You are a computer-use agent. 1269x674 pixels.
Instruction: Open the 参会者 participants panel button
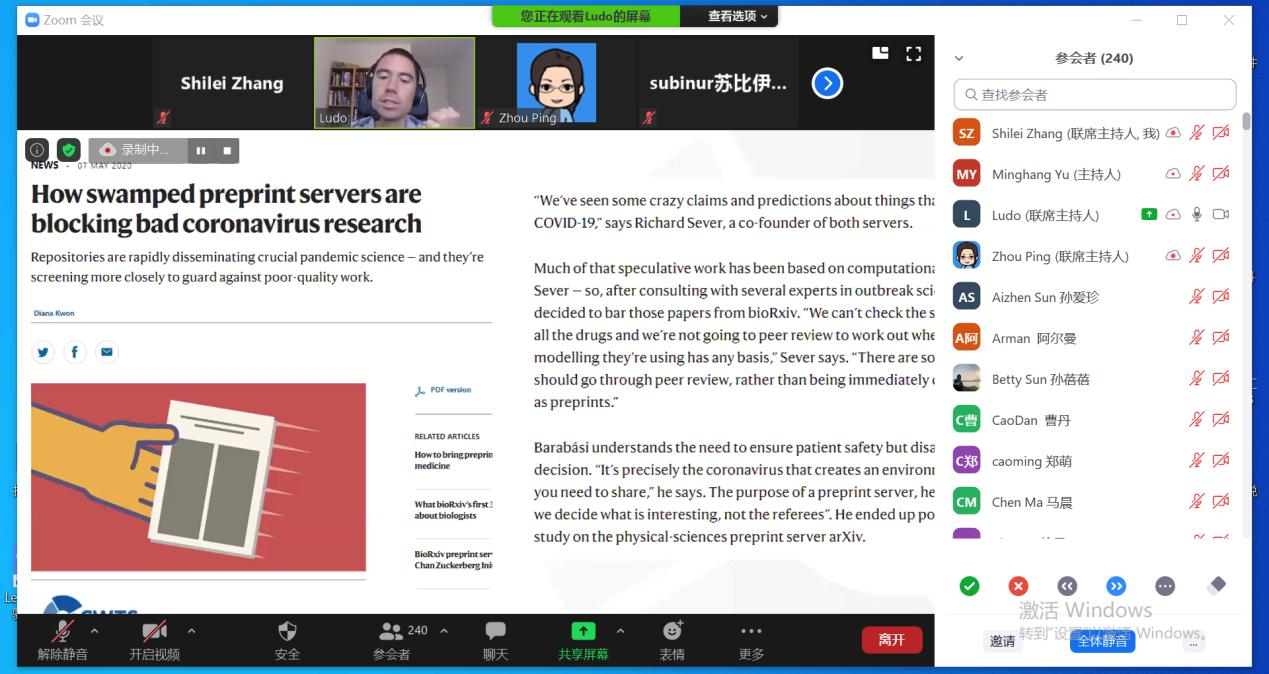(x=392, y=640)
